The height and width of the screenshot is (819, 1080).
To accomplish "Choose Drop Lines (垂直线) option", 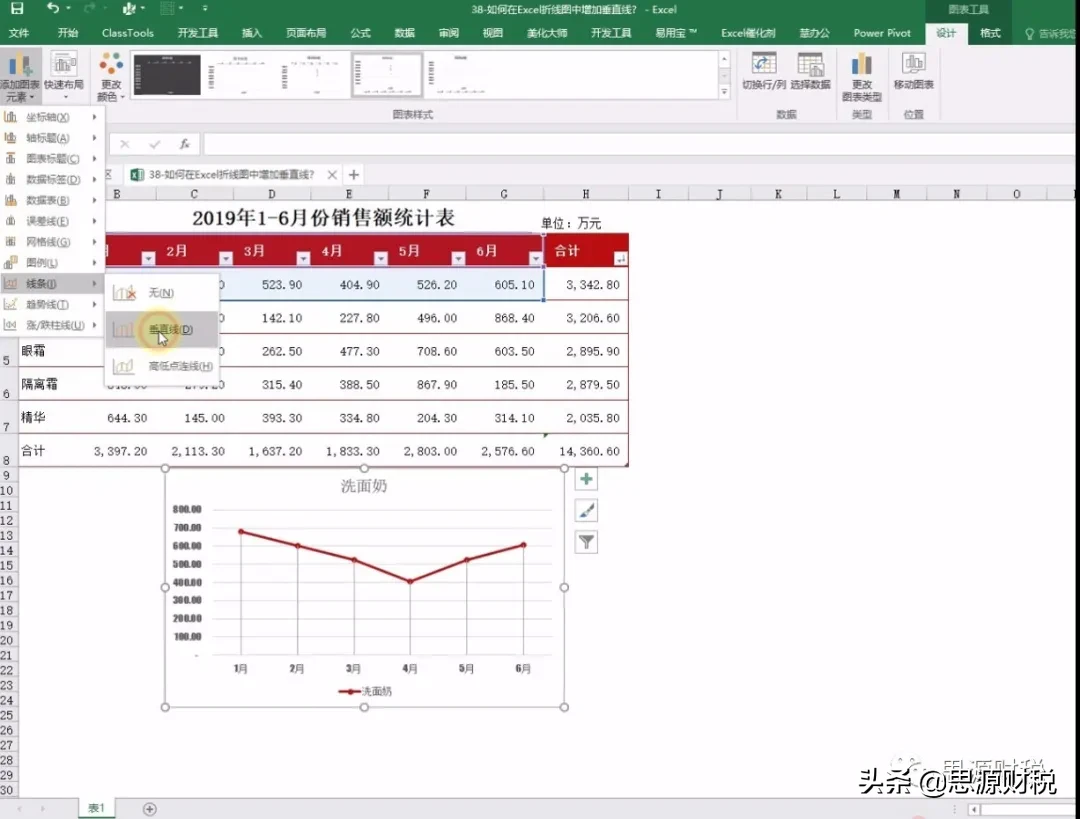I will (163, 329).
